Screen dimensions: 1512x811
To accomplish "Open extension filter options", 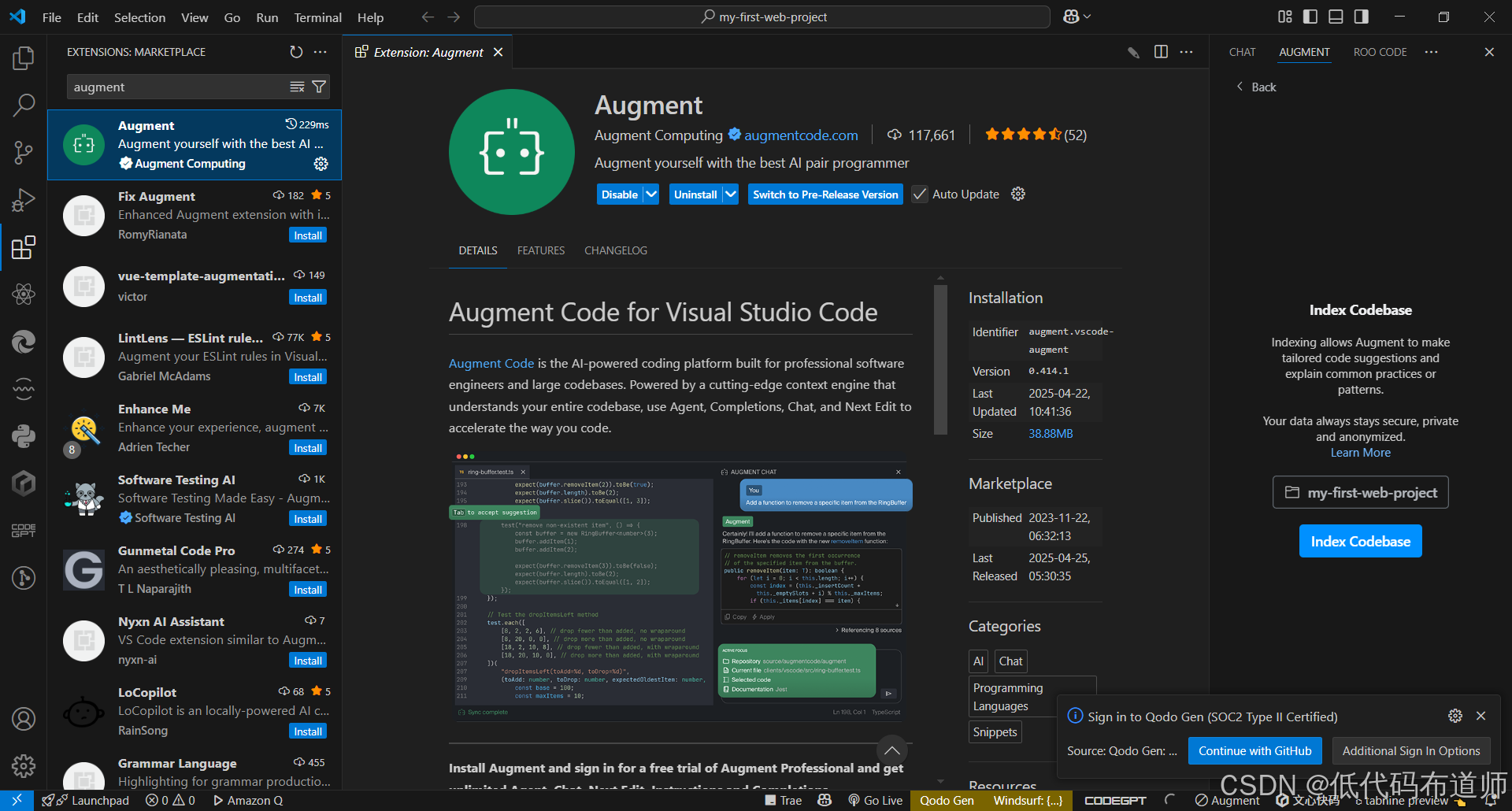I will point(319,87).
